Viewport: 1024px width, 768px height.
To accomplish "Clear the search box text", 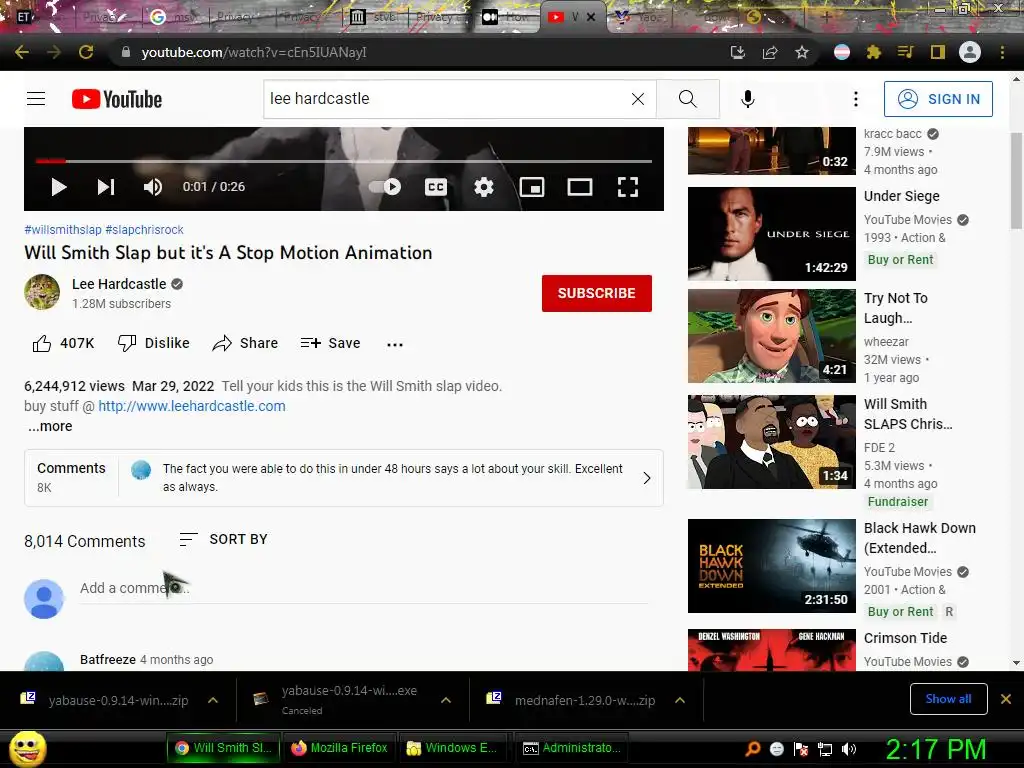I will pyautogui.click(x=638, y=99).
